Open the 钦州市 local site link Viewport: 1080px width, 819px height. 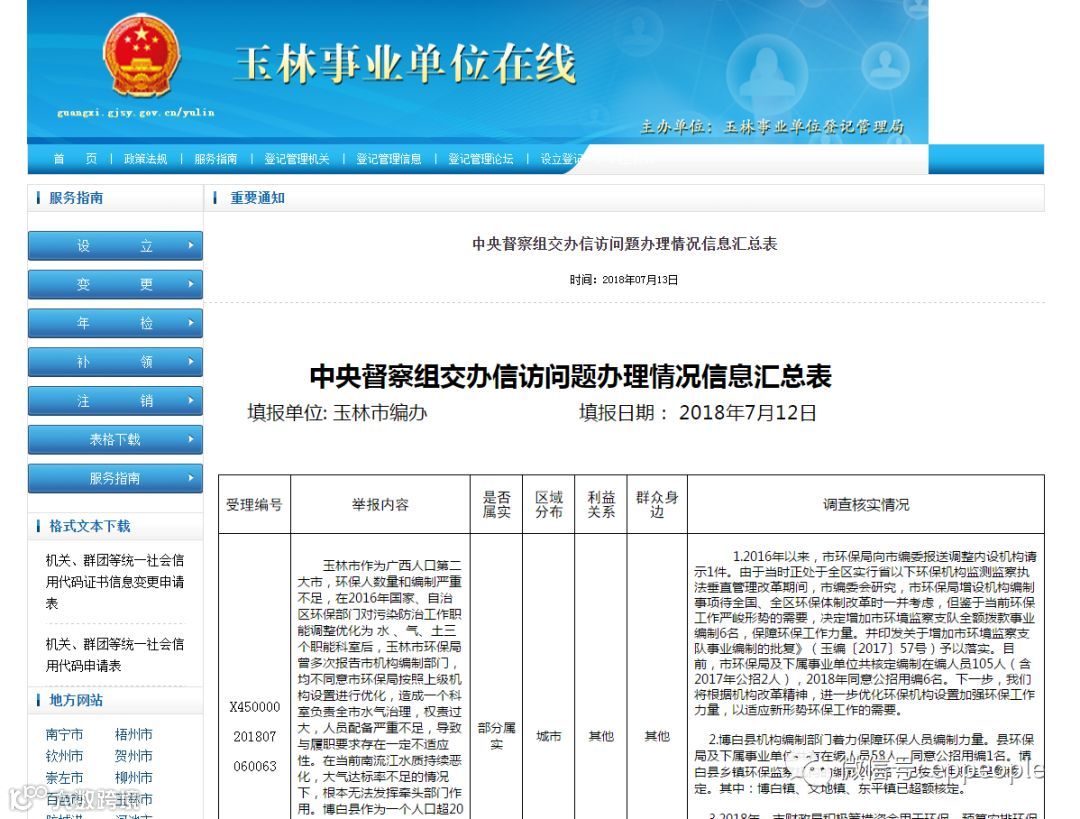(x=64, y=756)
